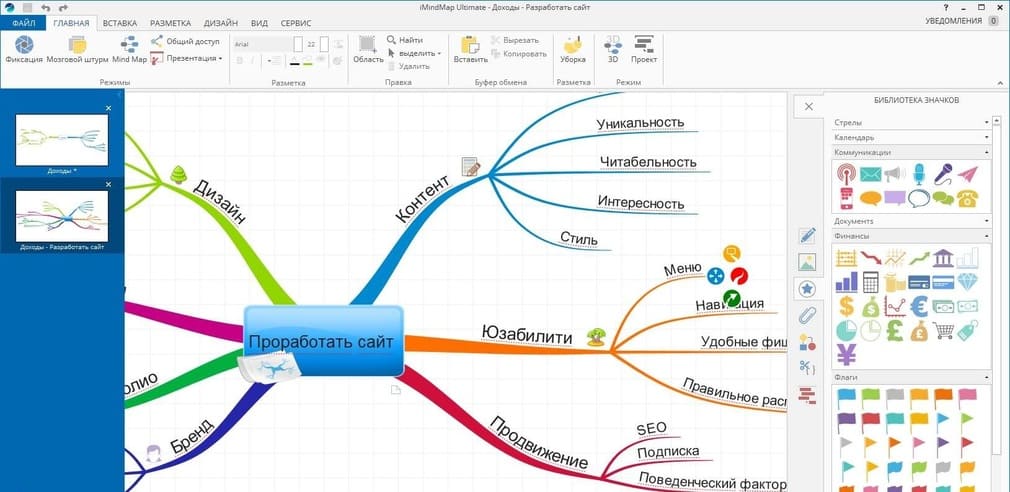The width and height of the screenshot is (1010, 492).
Task: Click the redo arrow in title bar
Action: [62, 8]
